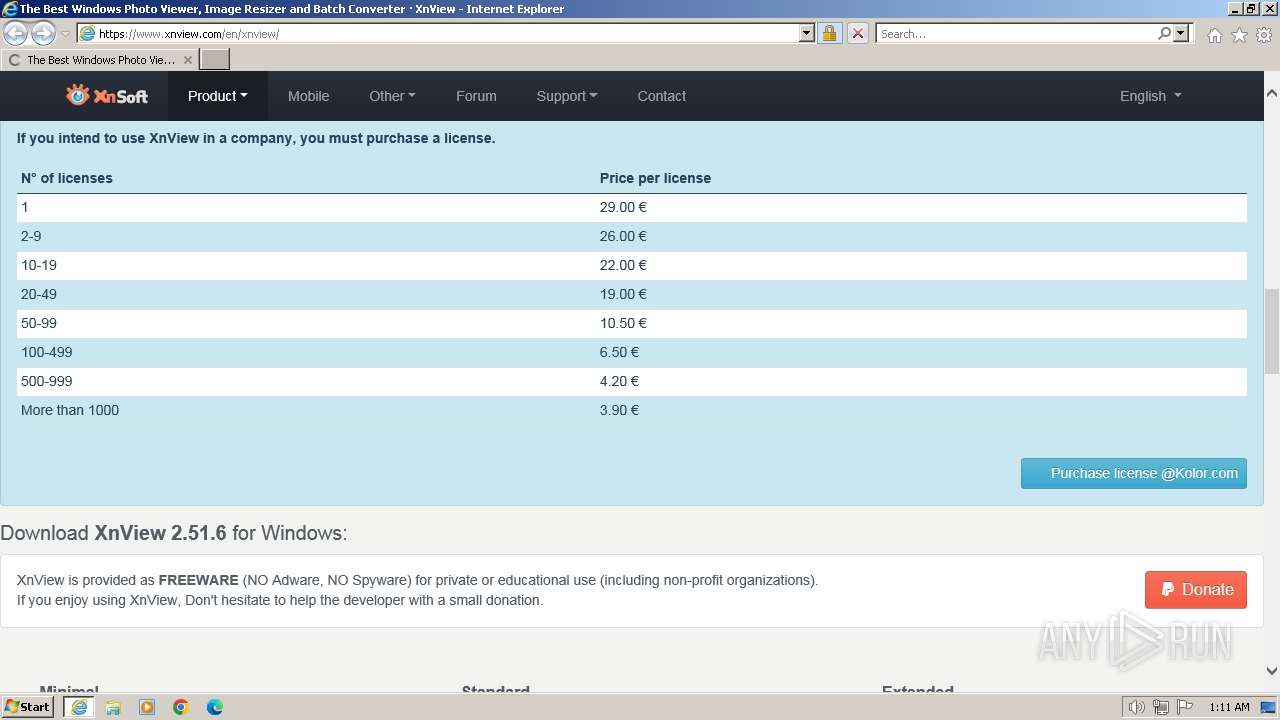1280x720 pixels.
Task: Click the search magnifier icon
Action: tap(1164, 33)
